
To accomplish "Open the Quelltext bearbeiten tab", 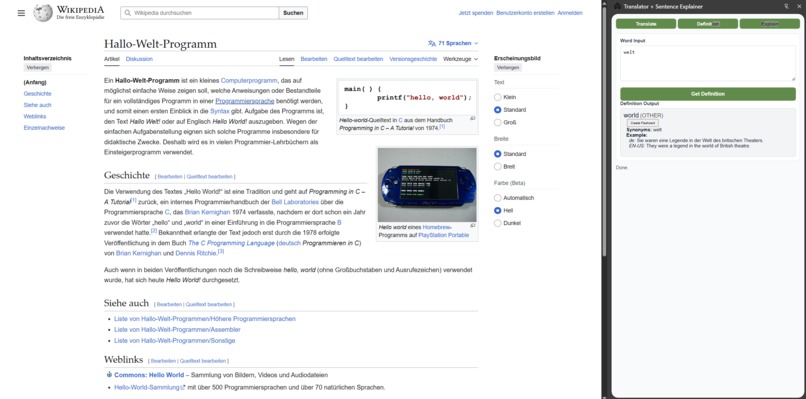I will tap(358, 59).
